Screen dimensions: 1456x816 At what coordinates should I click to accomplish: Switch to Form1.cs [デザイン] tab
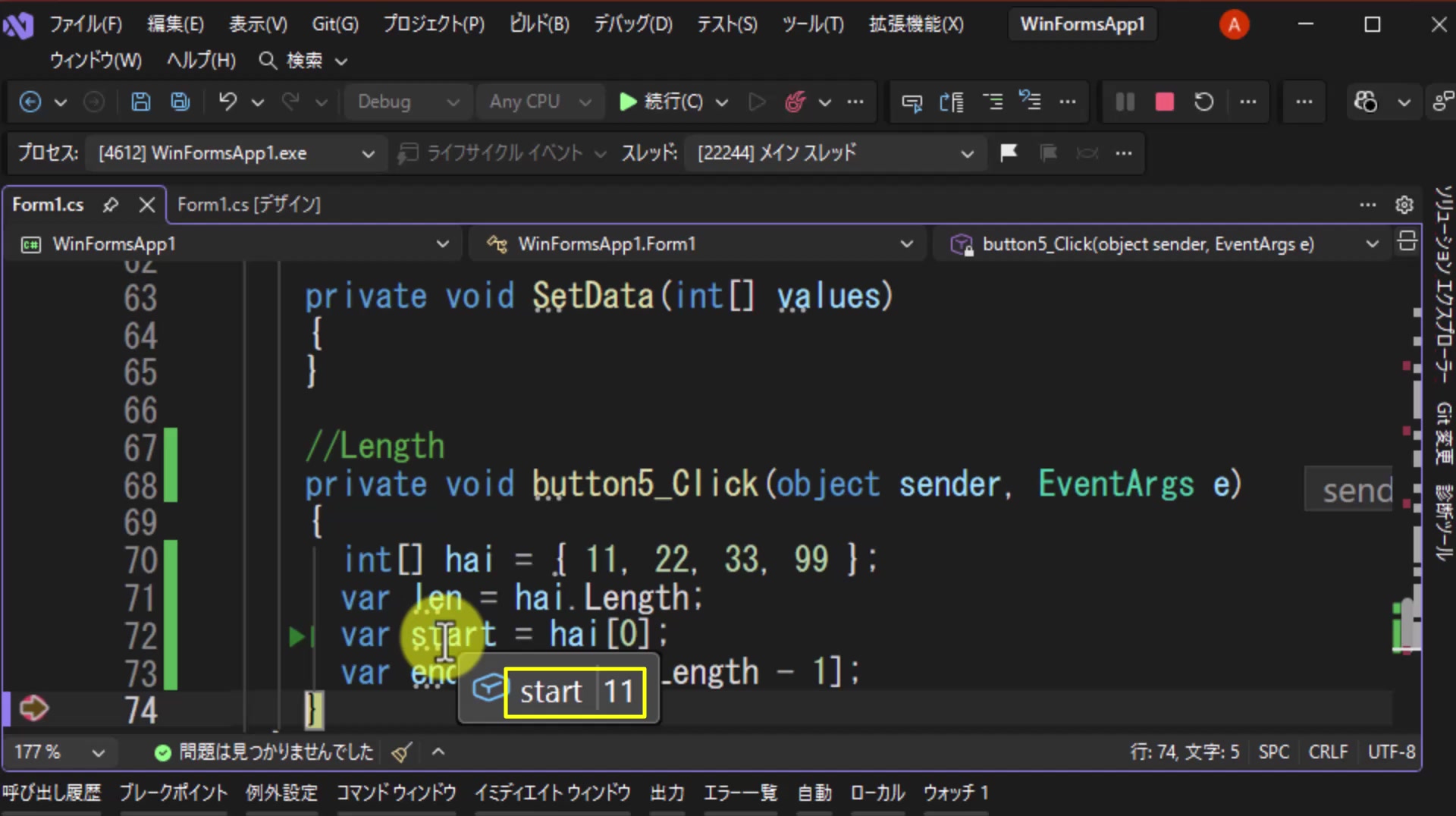point(249,205)
